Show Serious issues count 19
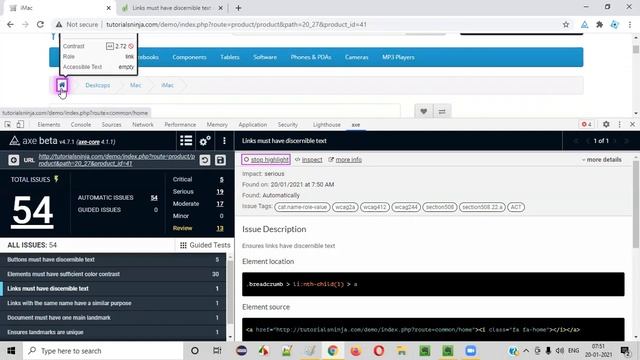This screenshot has height=360, width=640. (220, 191)
